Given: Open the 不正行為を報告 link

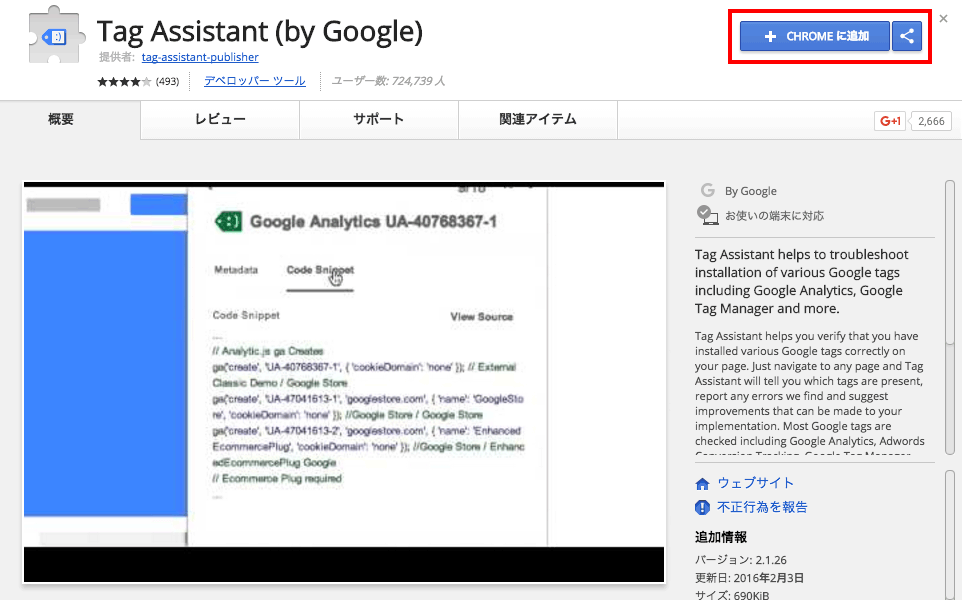Looking at the screenshot, I should tap(762, 507).
